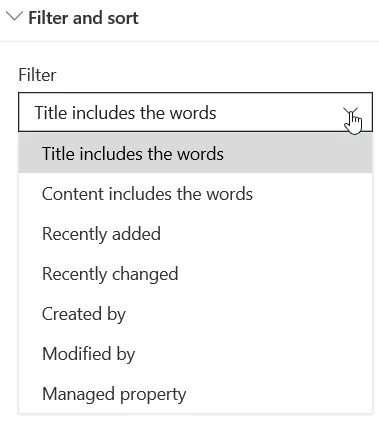This screenshot has width=379, height=421.
Task: Filter results by who created them
Action: click(x=195, y=314)
